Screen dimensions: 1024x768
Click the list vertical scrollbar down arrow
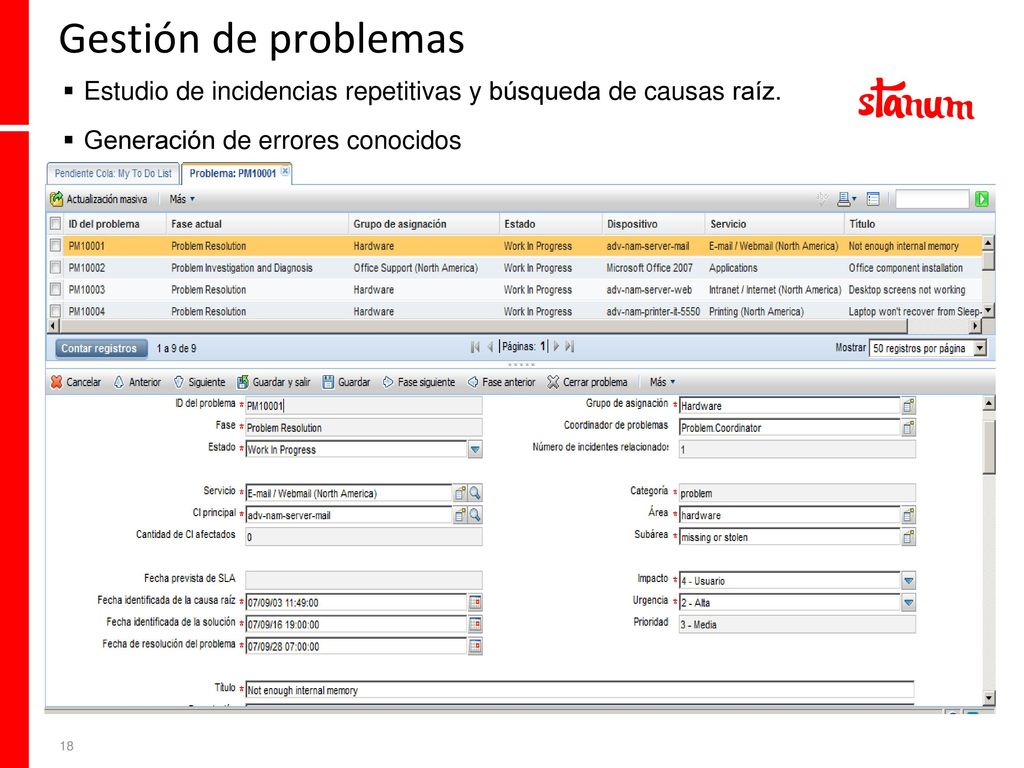pyautogui.click(x=988, y=310)
